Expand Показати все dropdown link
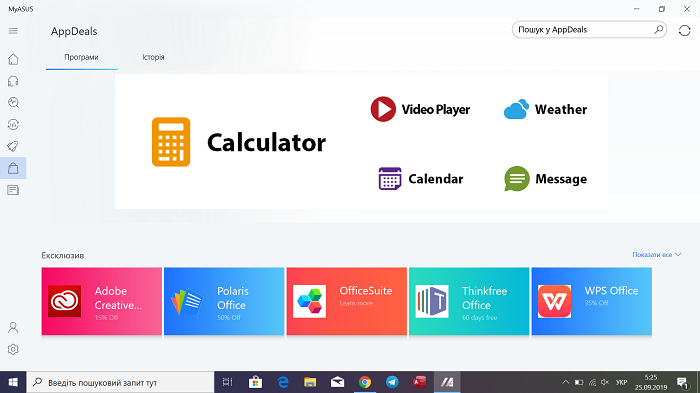This screenshot has width=700, height=393. [657, 255]
